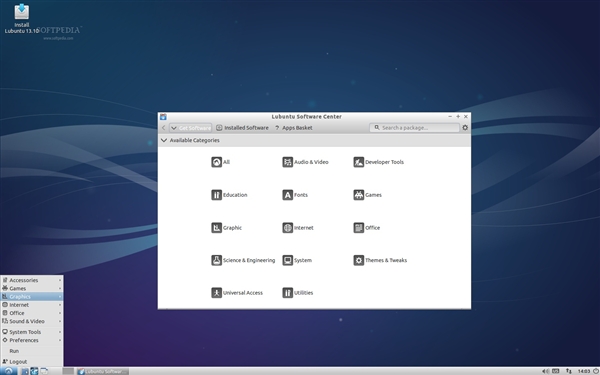Launch the file manager from the panel
This screenshot has width=600, height=375.
pos(25,371)
